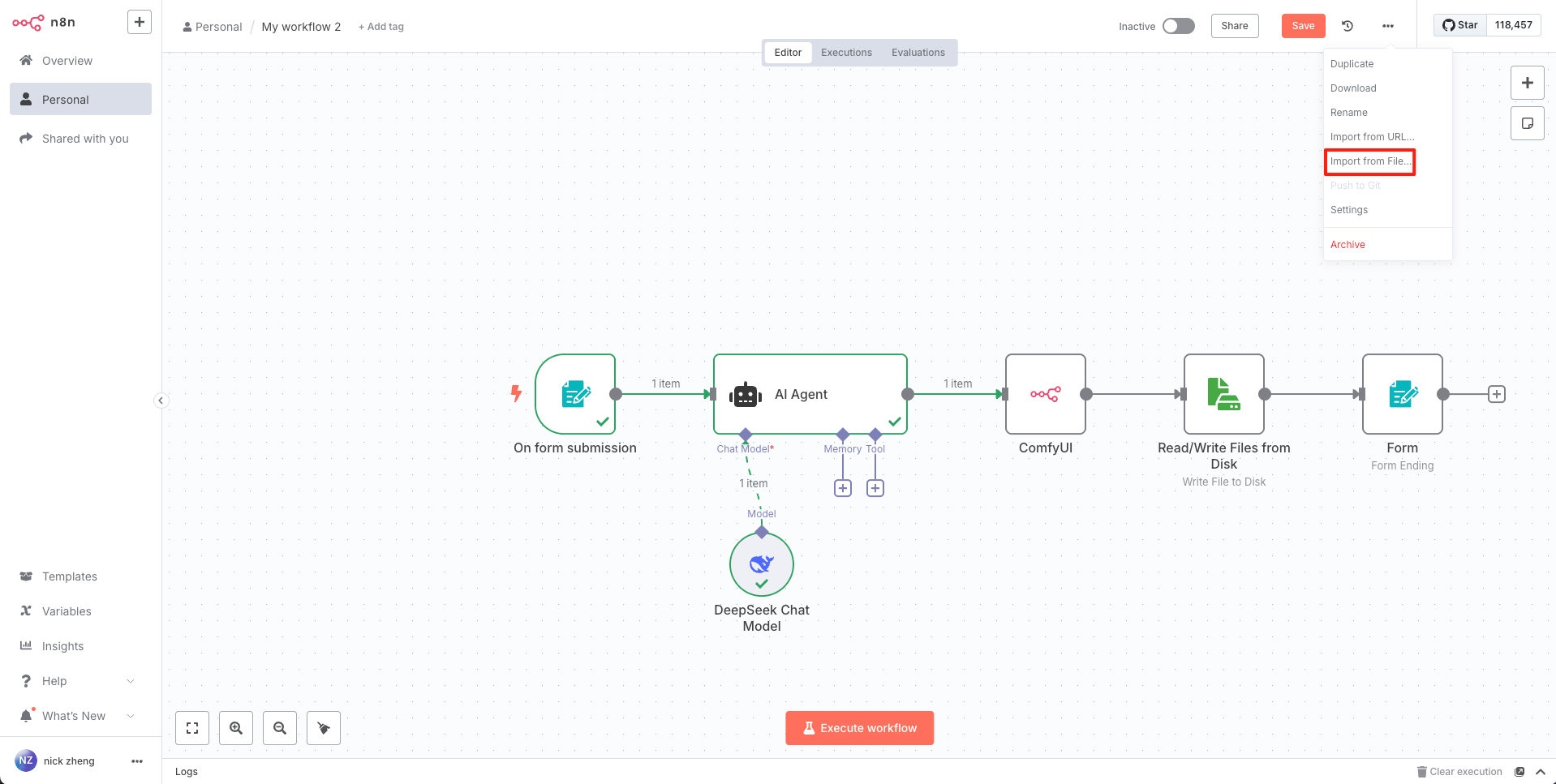Open user options next to nick zheng

[x=137, y=761]
